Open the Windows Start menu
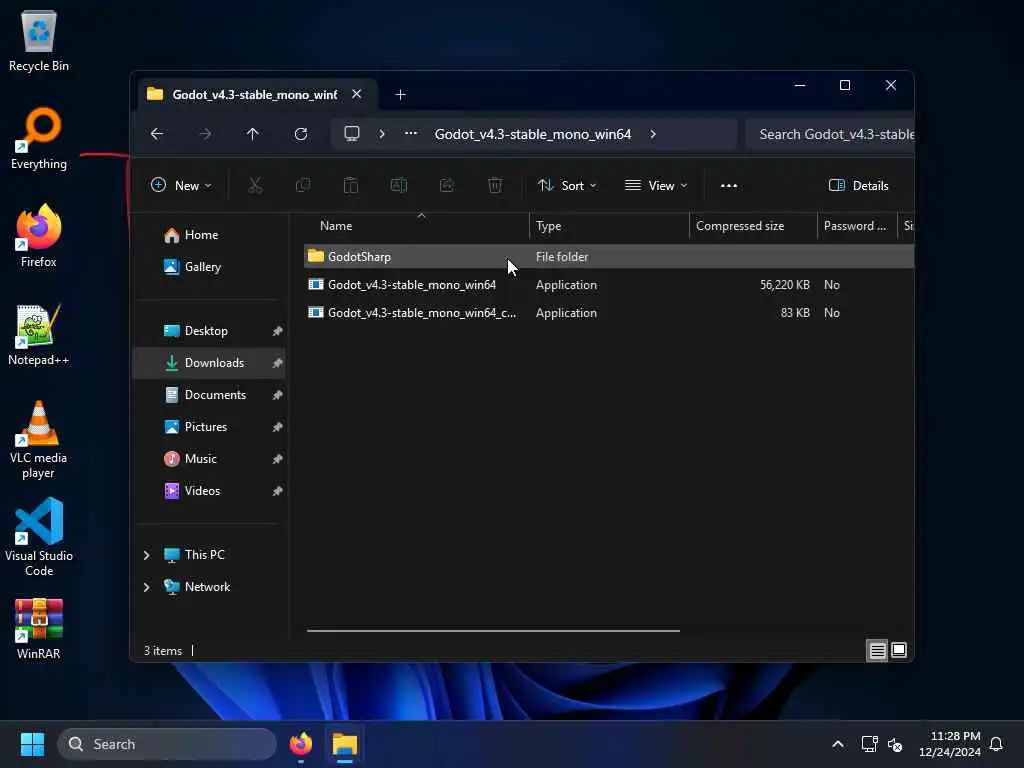This screenshot has height=768, width=1024. [x=33, y=744]
